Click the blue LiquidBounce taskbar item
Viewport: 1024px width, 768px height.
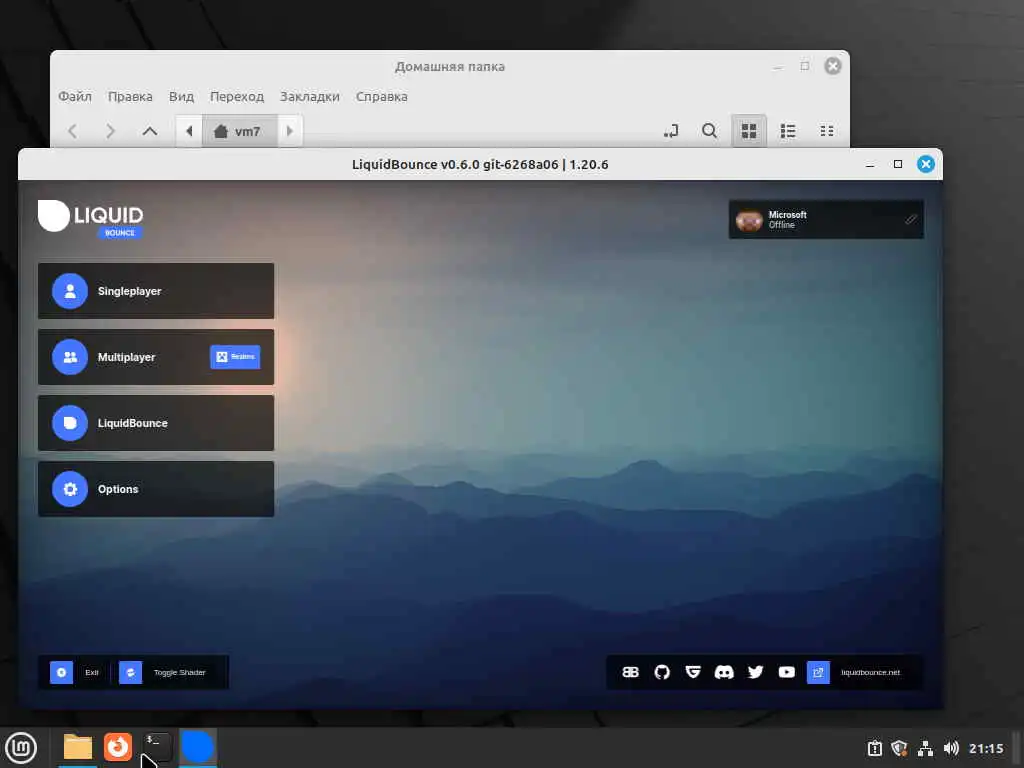click(197, 747)
